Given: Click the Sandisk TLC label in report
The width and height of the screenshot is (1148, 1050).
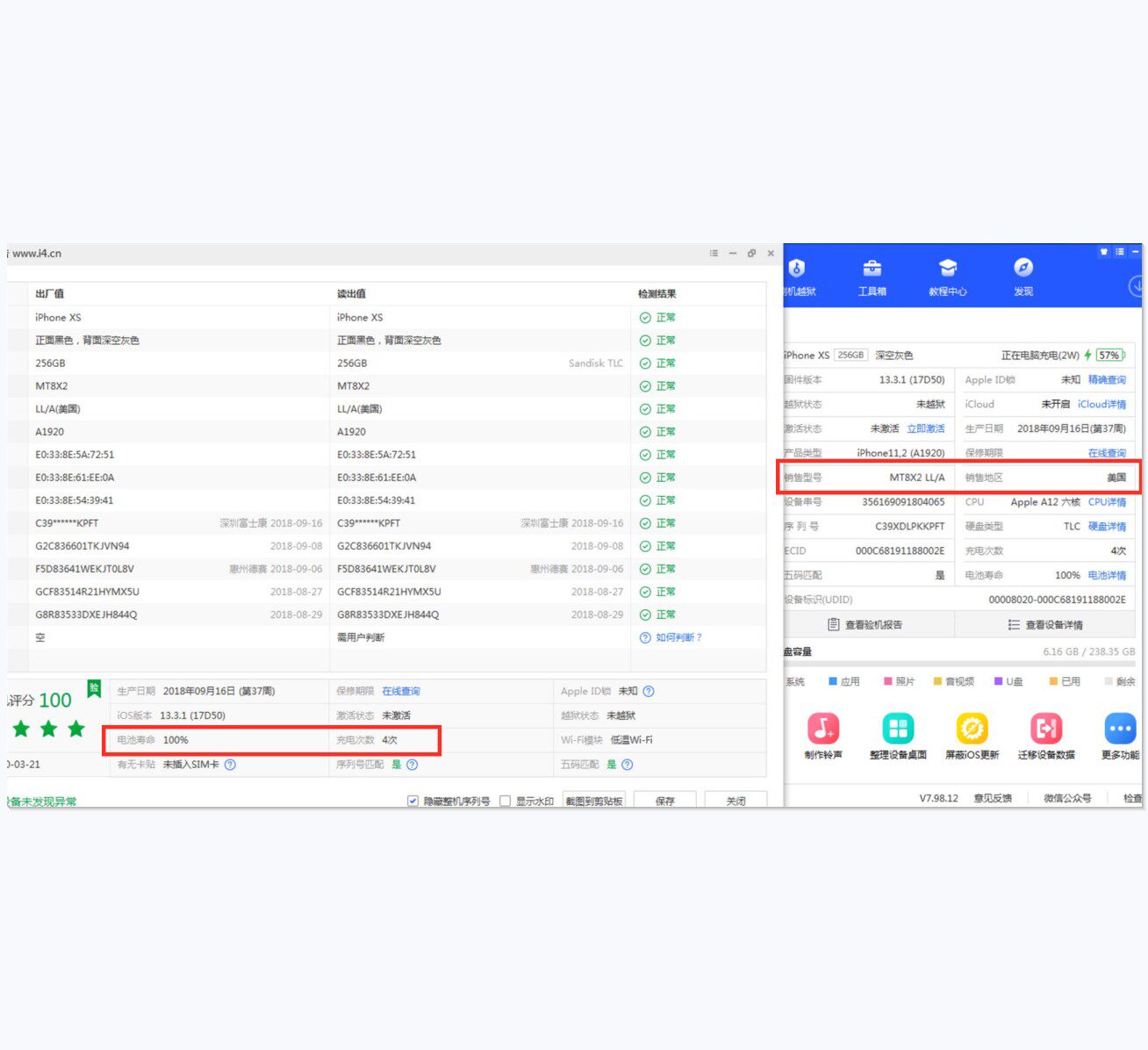Looking at the screenshot, I should (596, 363).
